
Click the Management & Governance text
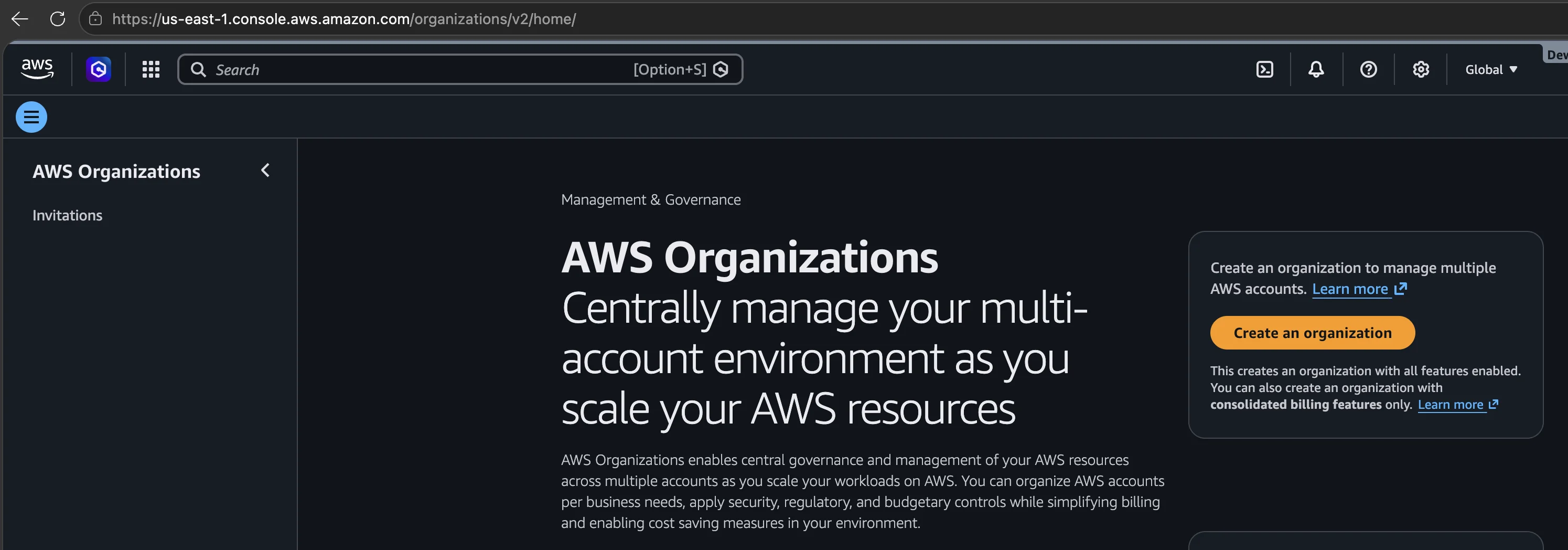(x=651, y=199)
